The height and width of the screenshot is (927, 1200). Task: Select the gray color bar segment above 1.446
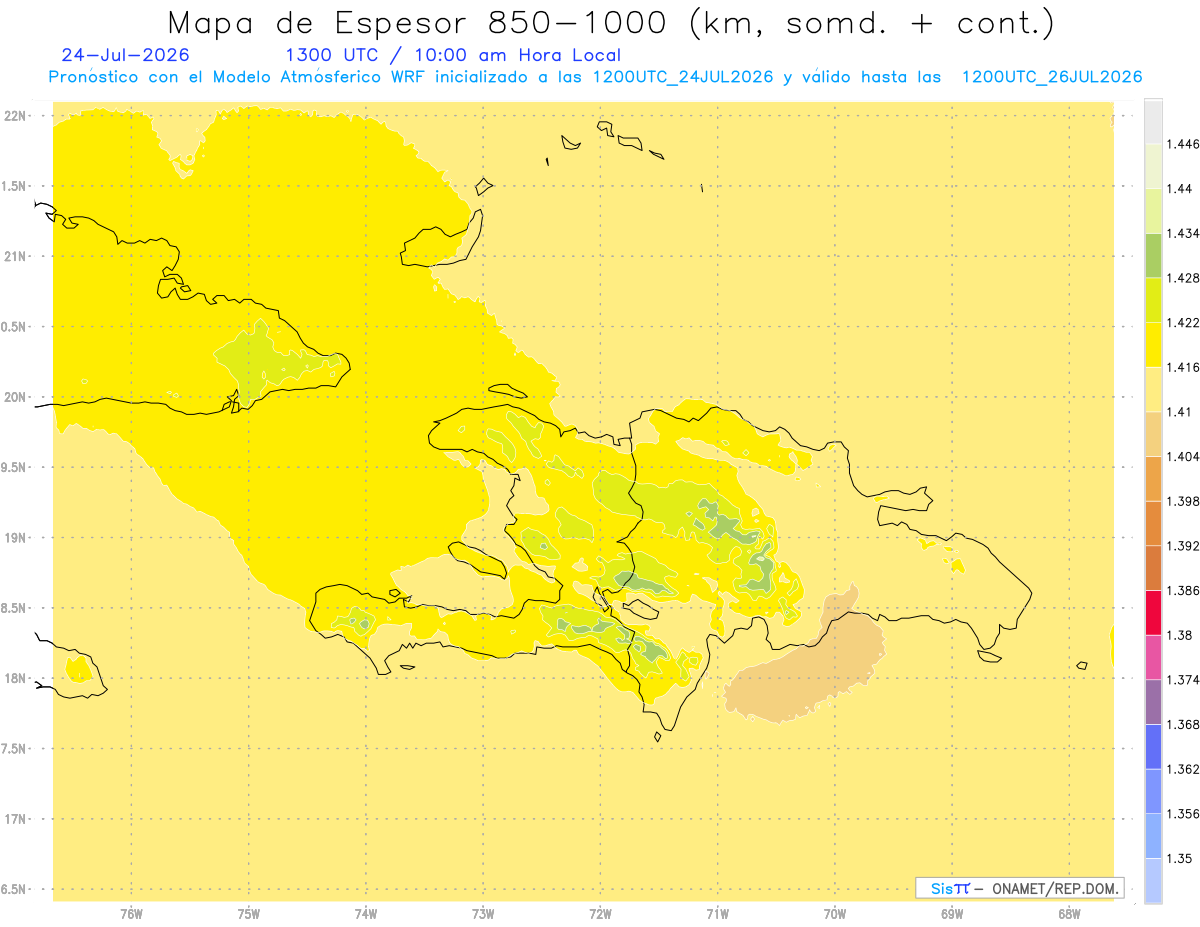click(1153, 121)
